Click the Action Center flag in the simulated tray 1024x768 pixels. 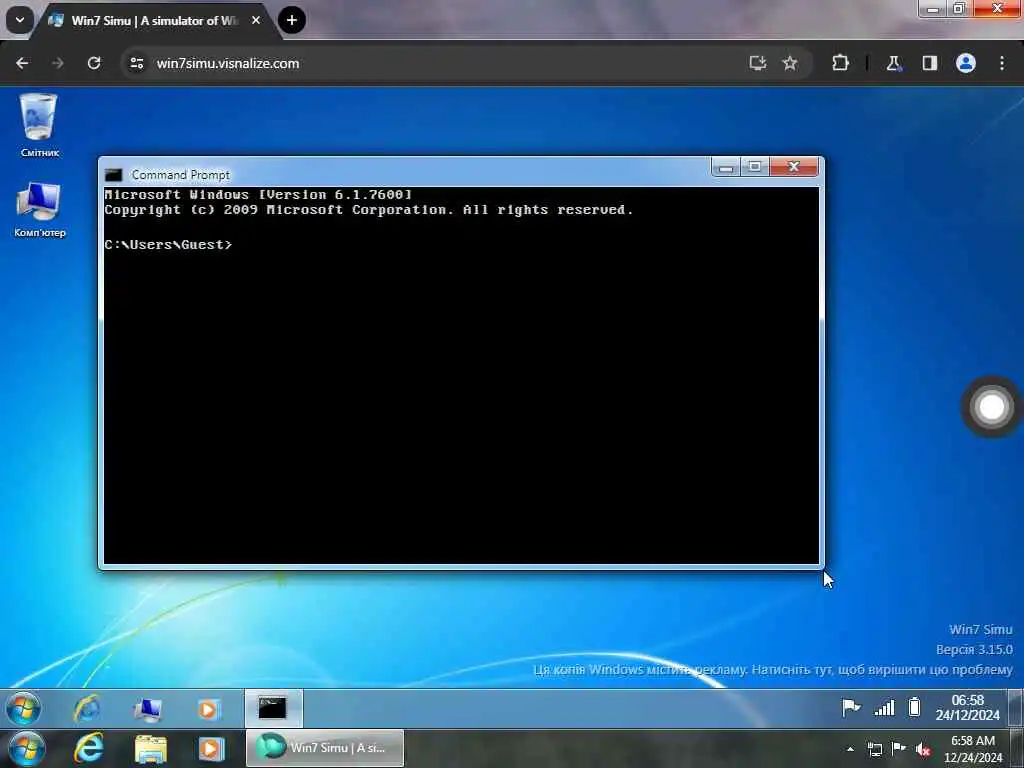point(850,707)
